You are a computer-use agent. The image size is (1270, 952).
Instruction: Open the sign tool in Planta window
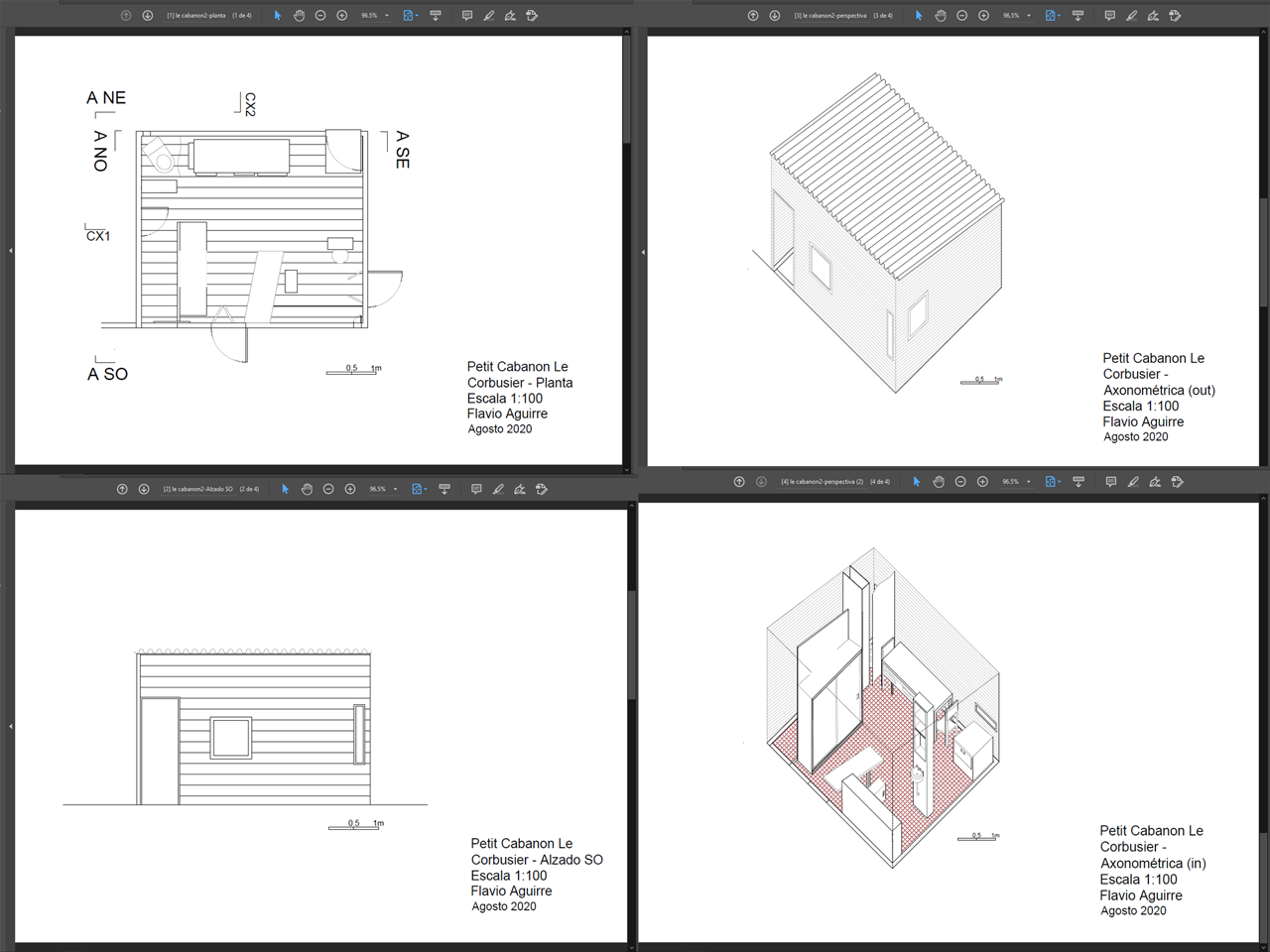pos(510,16)
